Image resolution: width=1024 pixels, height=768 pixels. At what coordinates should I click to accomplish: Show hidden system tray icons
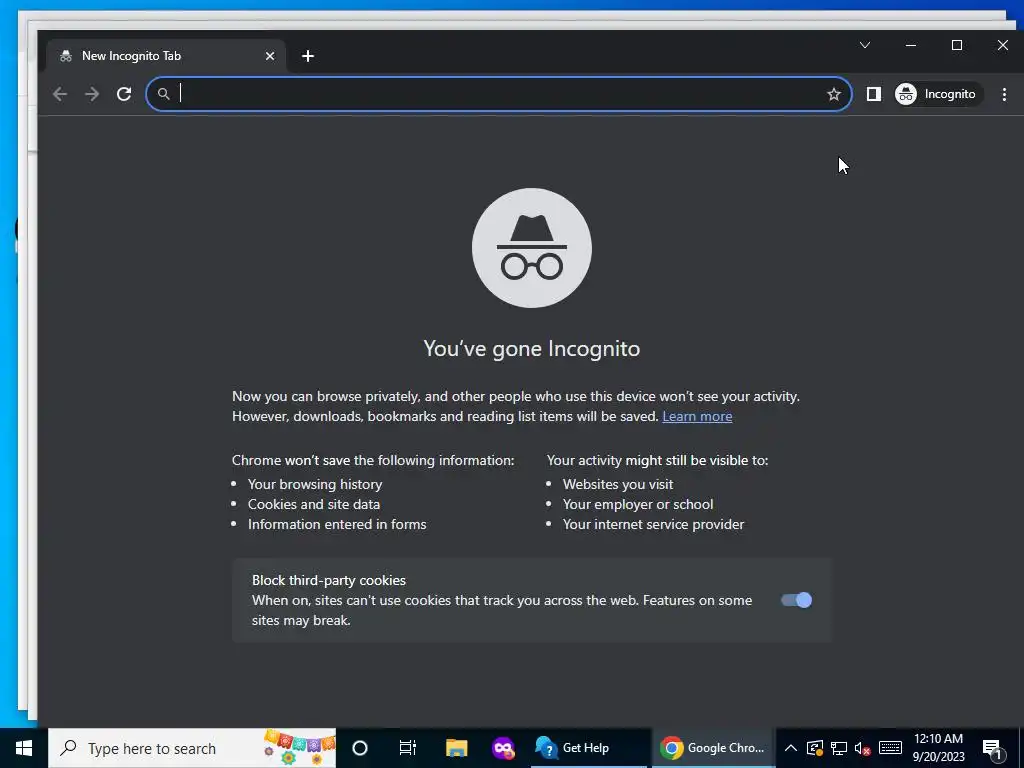[x=790, y=748]
